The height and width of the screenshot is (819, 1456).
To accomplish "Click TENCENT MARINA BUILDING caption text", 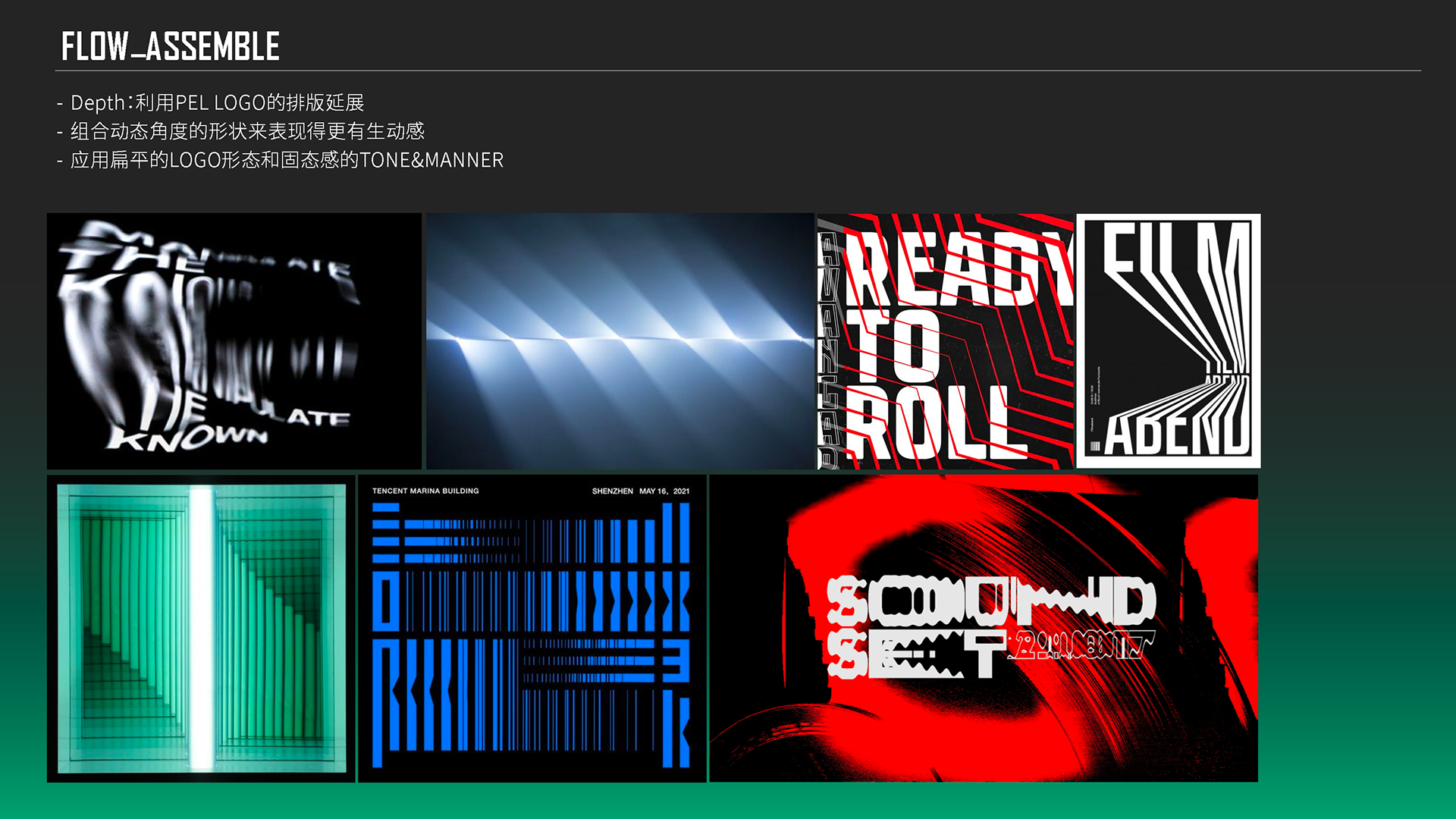I will click(x=425, y=491).
